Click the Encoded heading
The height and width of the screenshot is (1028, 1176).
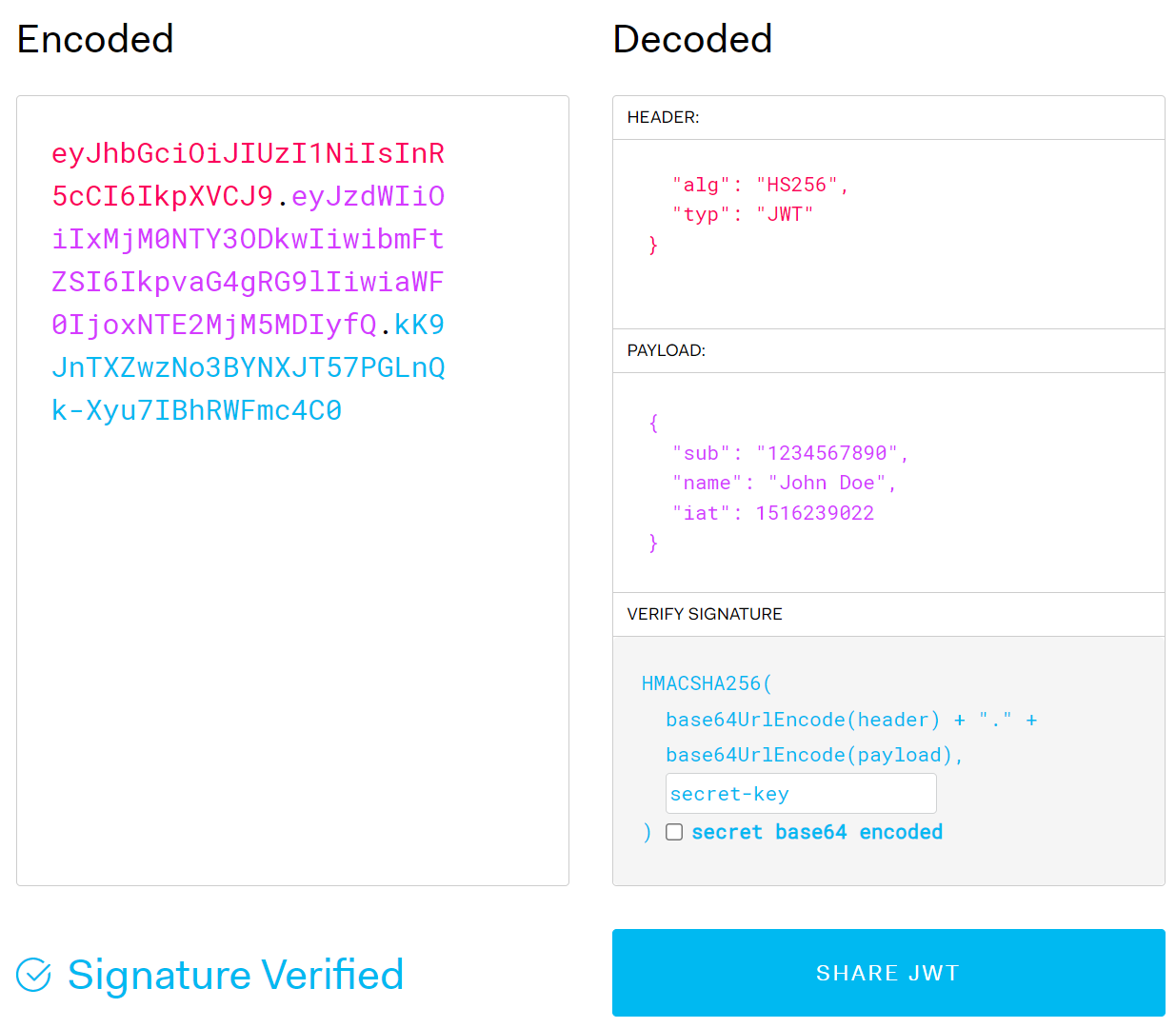95,39
